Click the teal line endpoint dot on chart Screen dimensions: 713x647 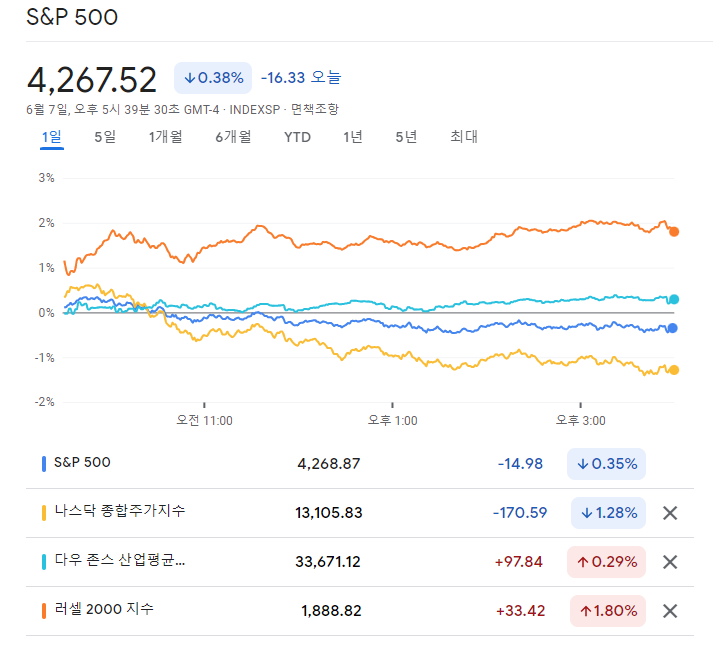(674, 299)
